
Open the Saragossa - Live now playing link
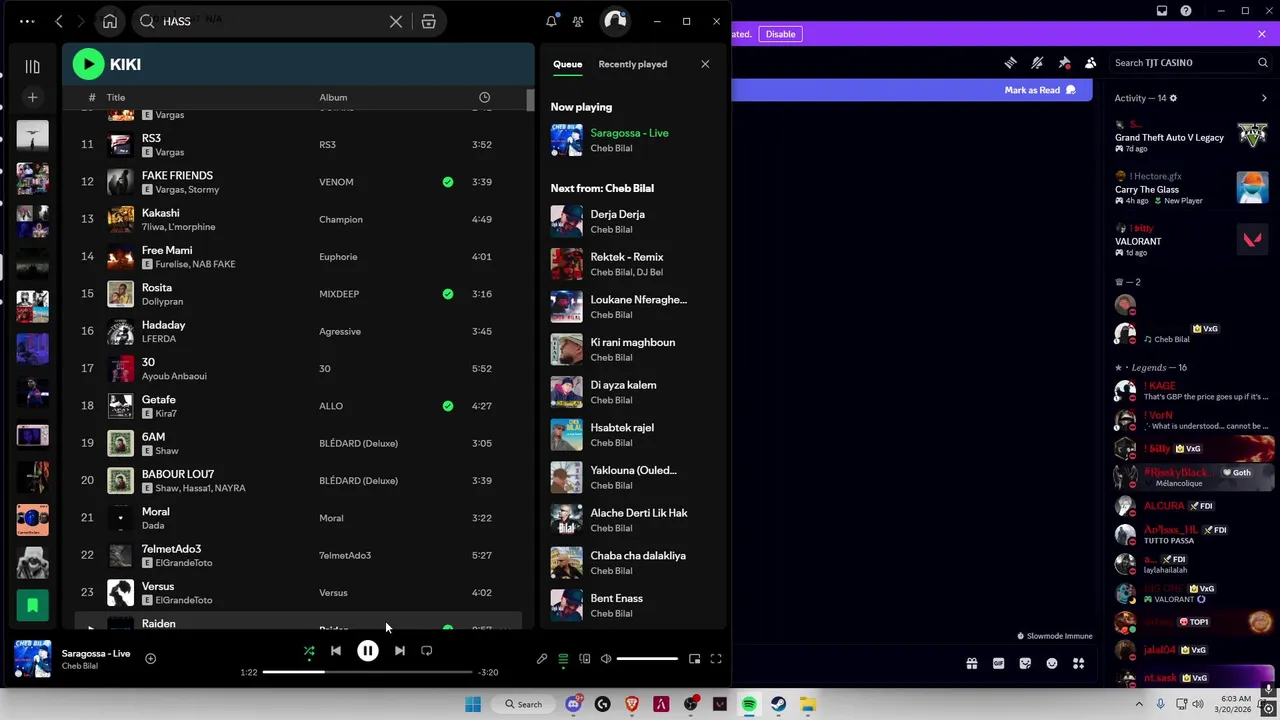[629, 133]
